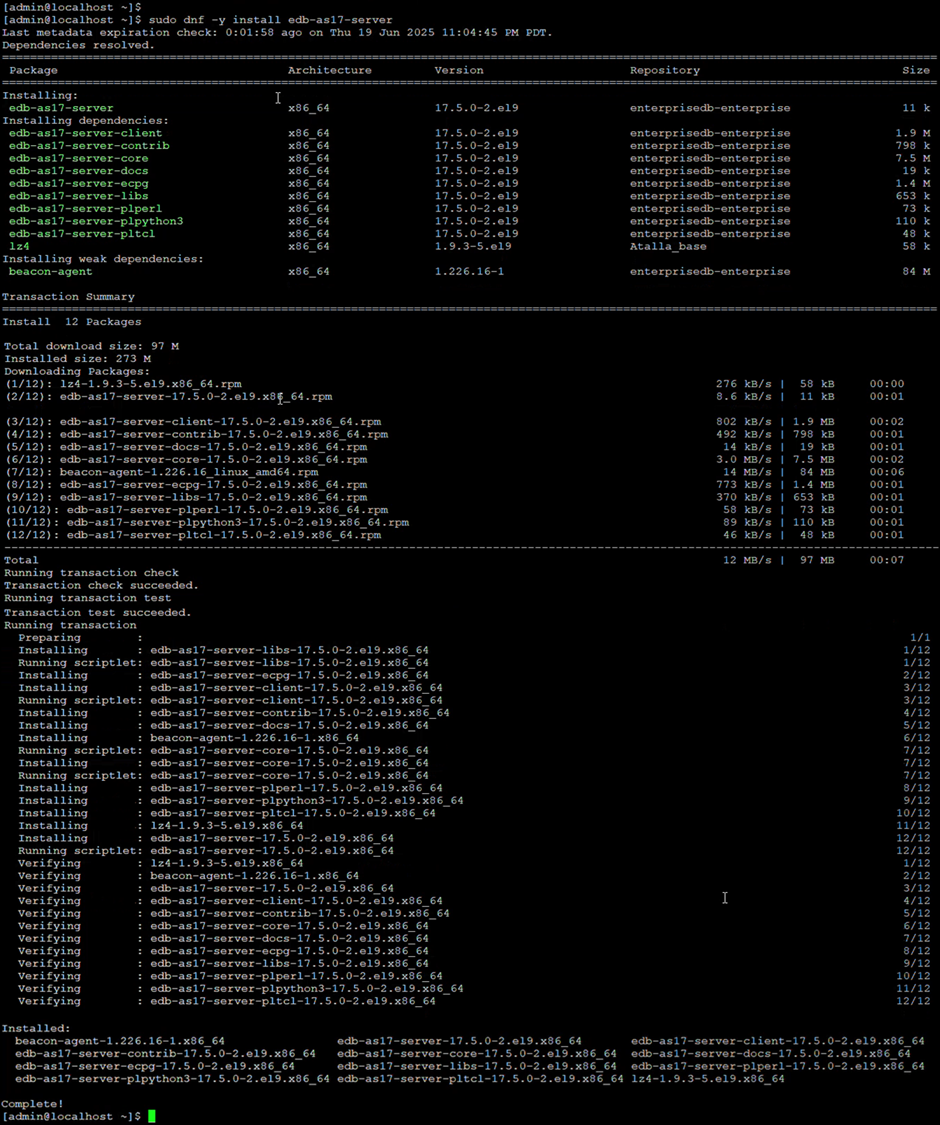The width and height of the screenshot is (940, 1125).
Task: Click the 'Install 12 Packages' line
Action: pyautogui.click(x=72, y=321)
